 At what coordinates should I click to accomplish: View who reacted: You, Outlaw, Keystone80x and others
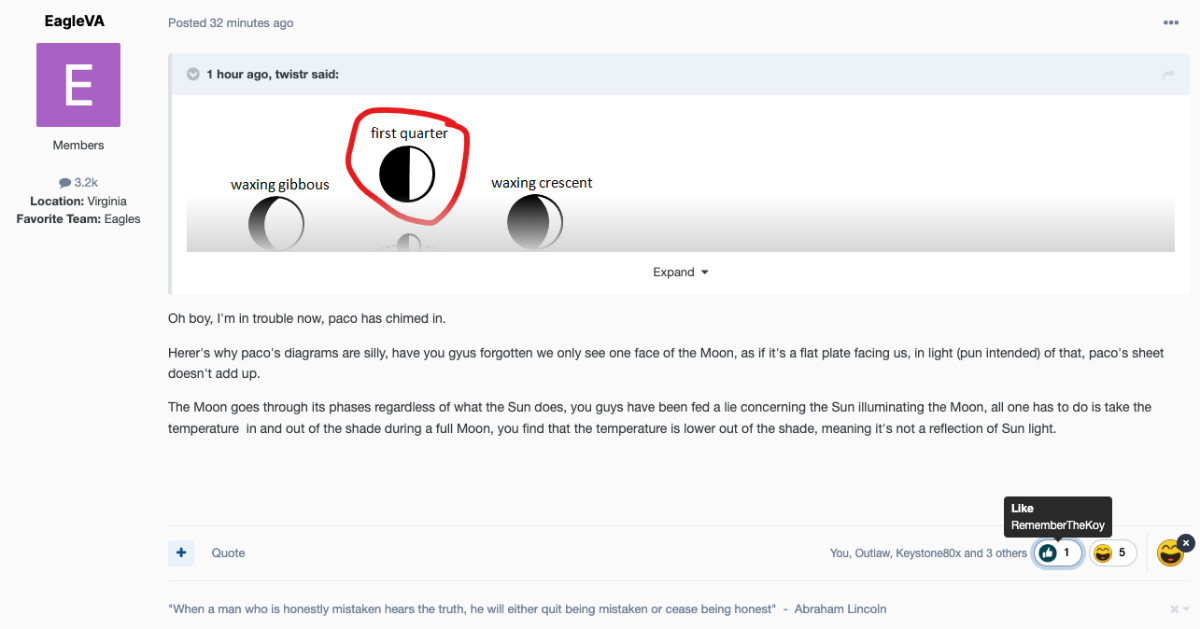point(928,553)
